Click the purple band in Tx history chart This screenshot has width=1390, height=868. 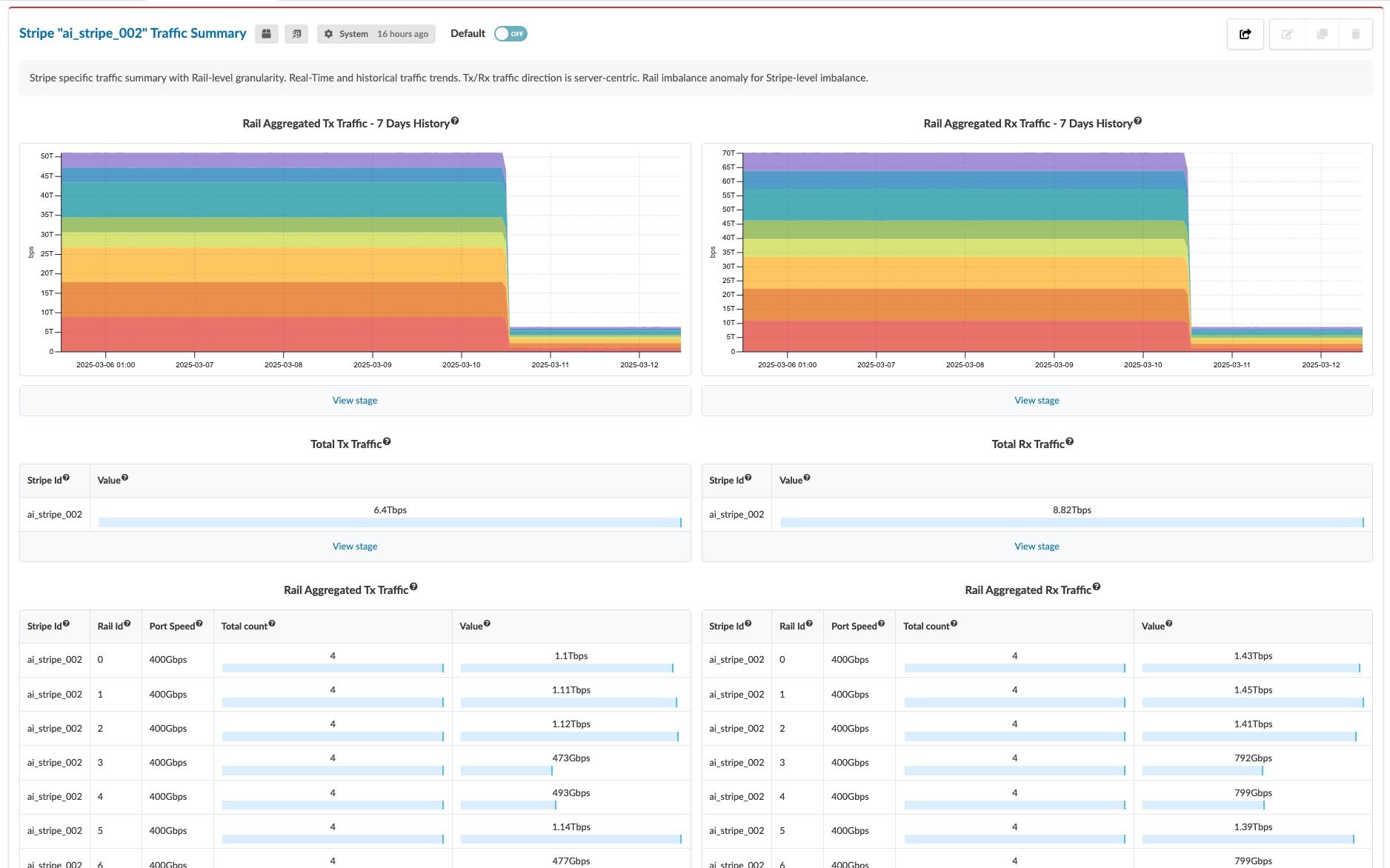(282, 160)
